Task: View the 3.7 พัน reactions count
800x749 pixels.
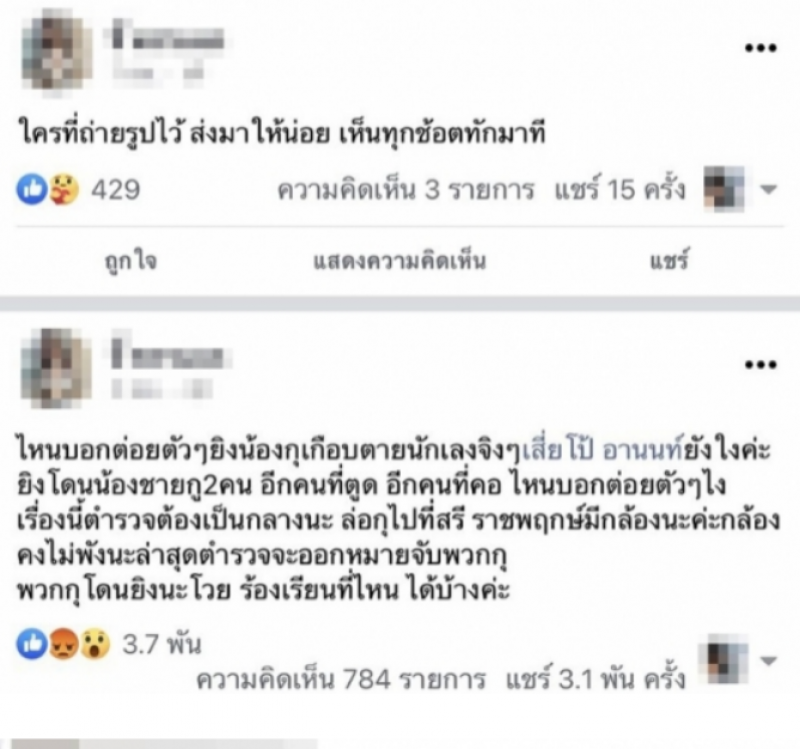Action: (162, 644)
